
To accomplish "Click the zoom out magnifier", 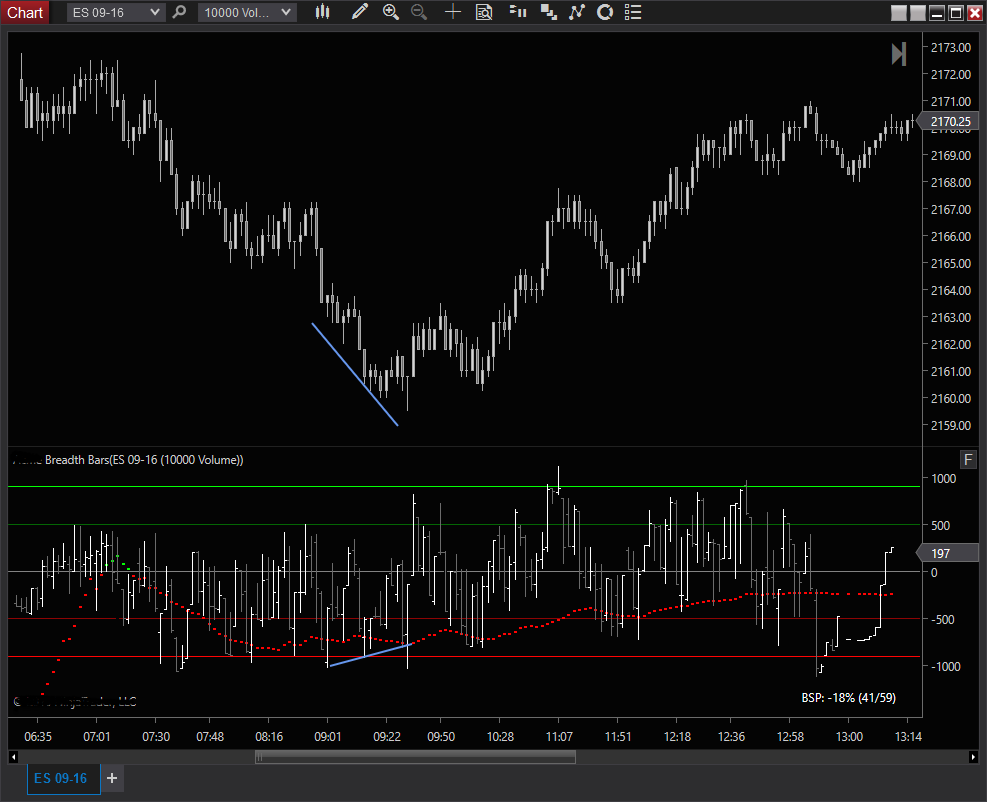I will click(x=419, y=13).
